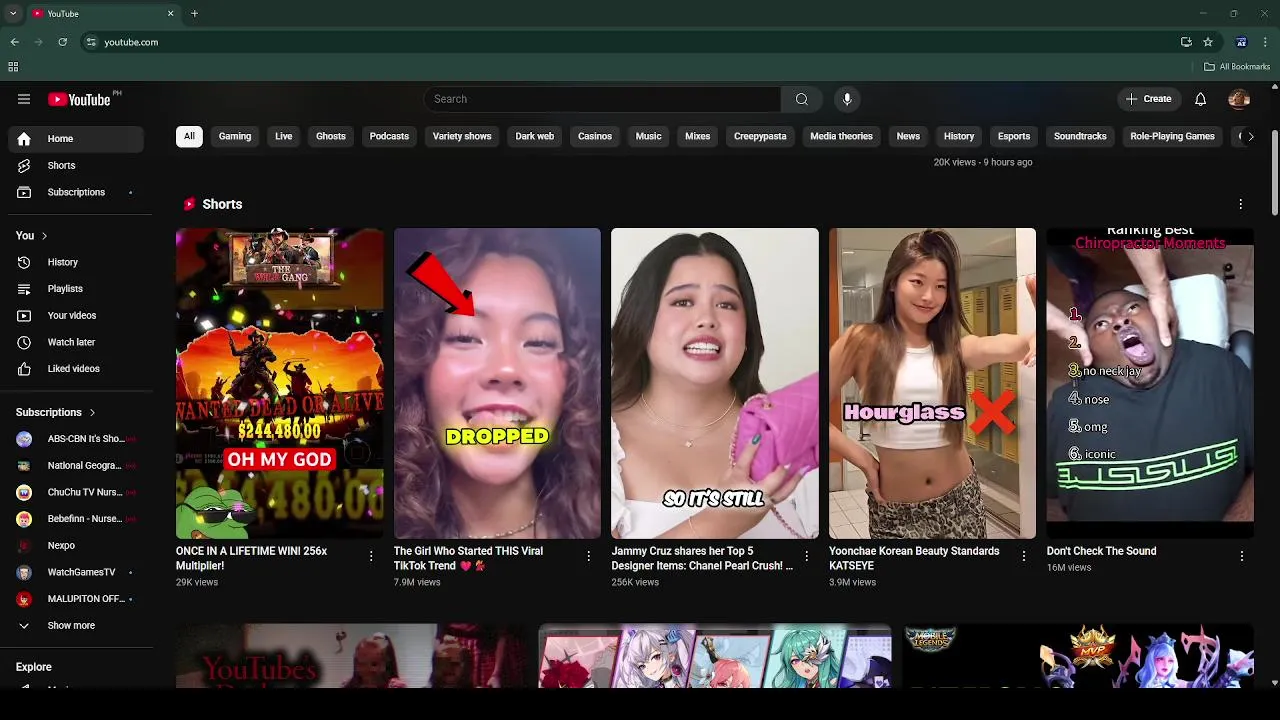The width and height of the screenshot is (1280, 720).
Task: Open options for Viral TikTok Trend short
Action: 588,556
